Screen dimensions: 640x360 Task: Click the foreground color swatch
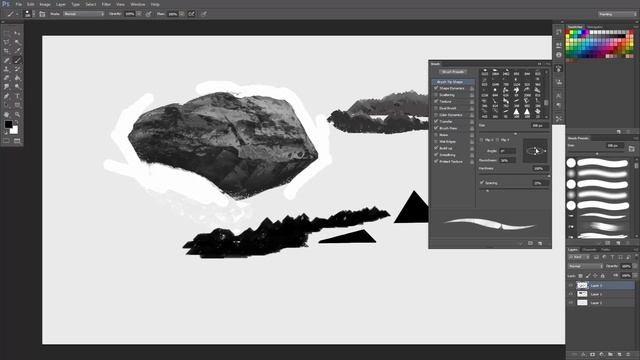click(x=8, y=124)
